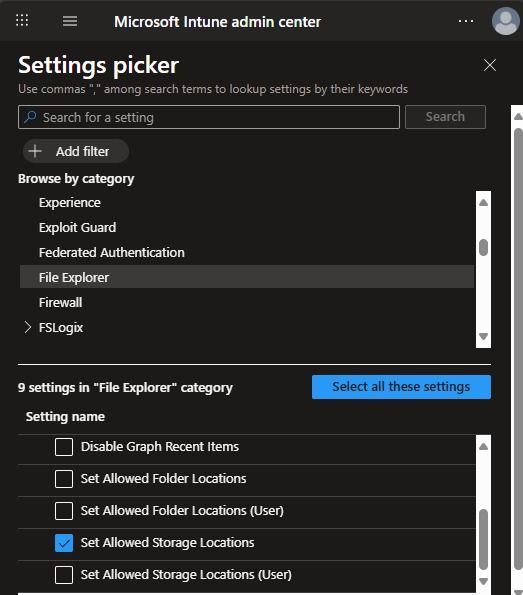Open the app launcher grid icon
Screen dimensions: 523x595
(x=22, y=20)
